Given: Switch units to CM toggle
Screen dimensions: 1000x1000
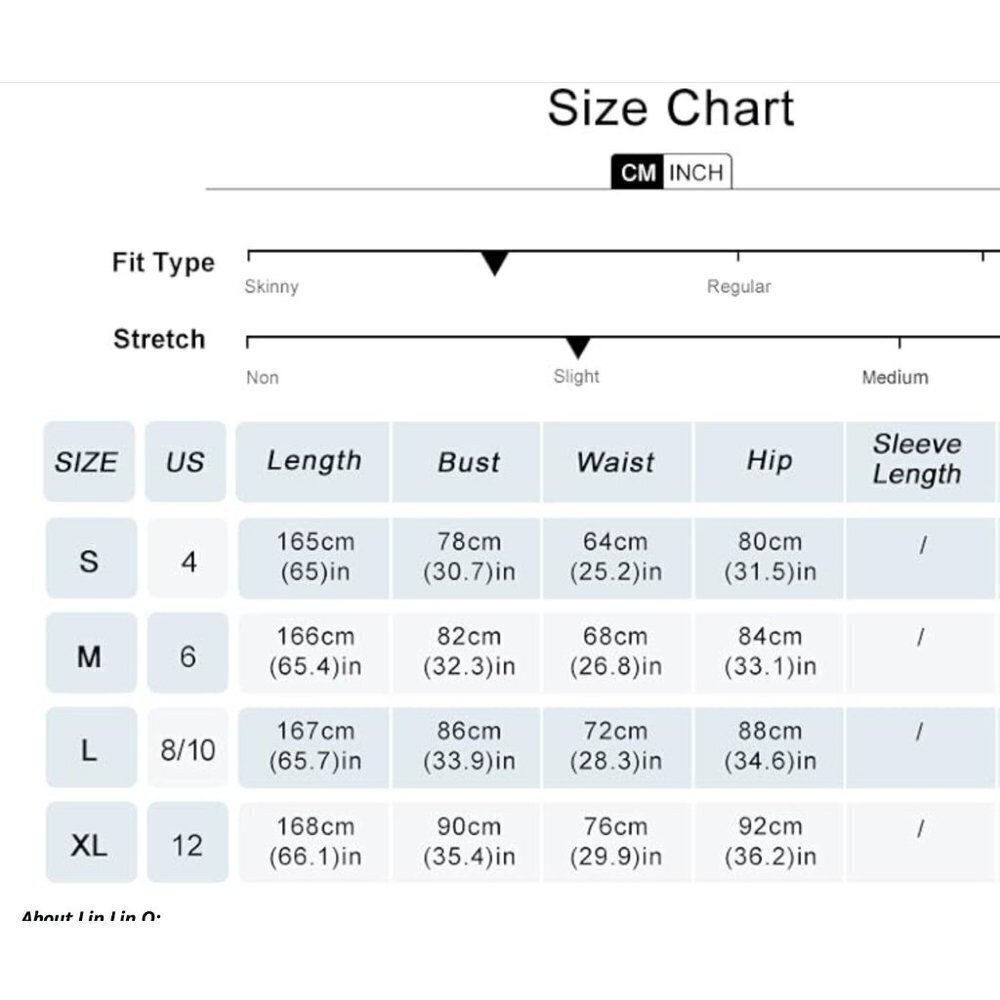Looking at the screenshot, I should [x=637, y=172].
